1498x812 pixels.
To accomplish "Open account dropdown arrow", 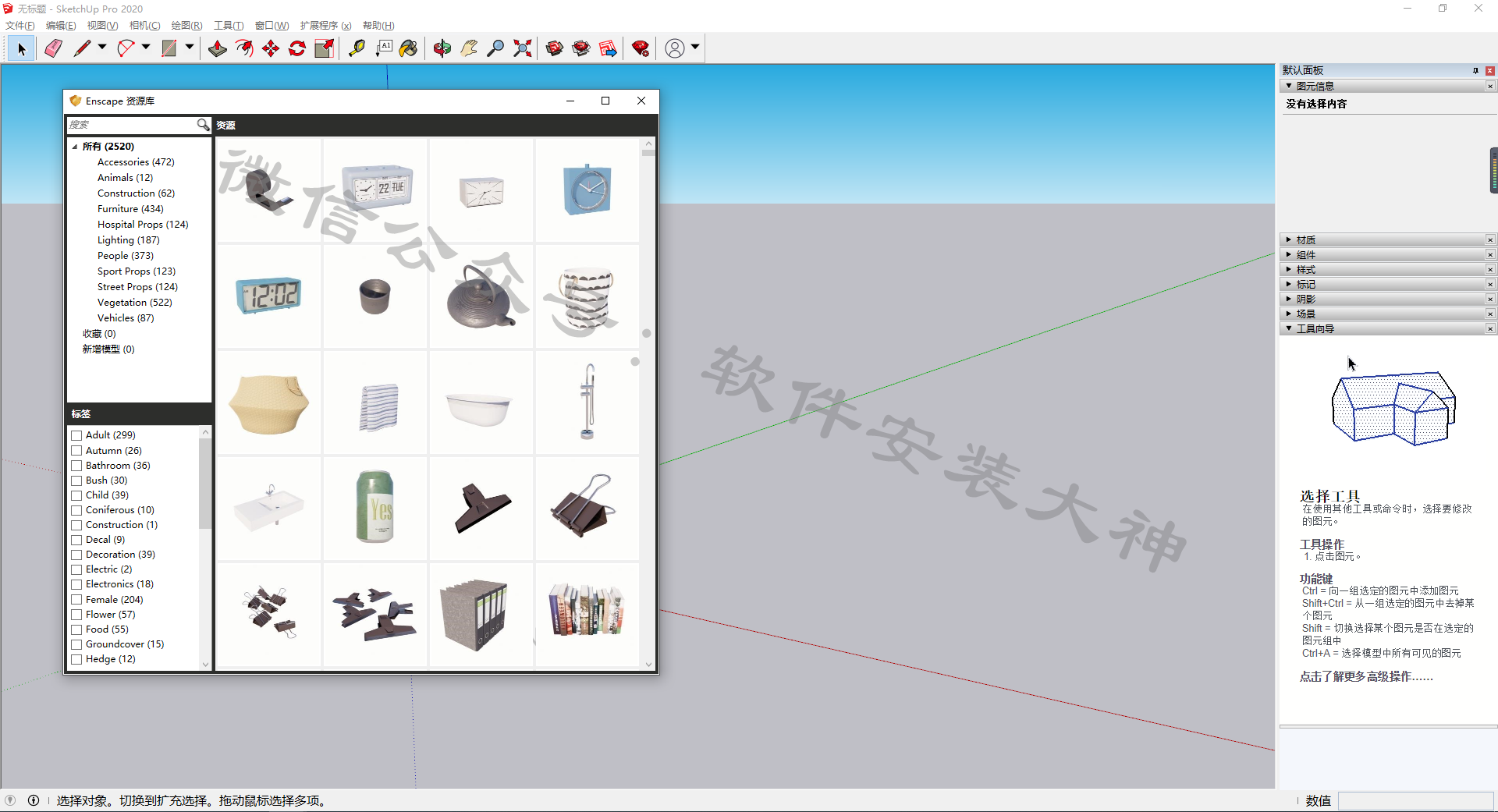I will [x=695, y=48].
